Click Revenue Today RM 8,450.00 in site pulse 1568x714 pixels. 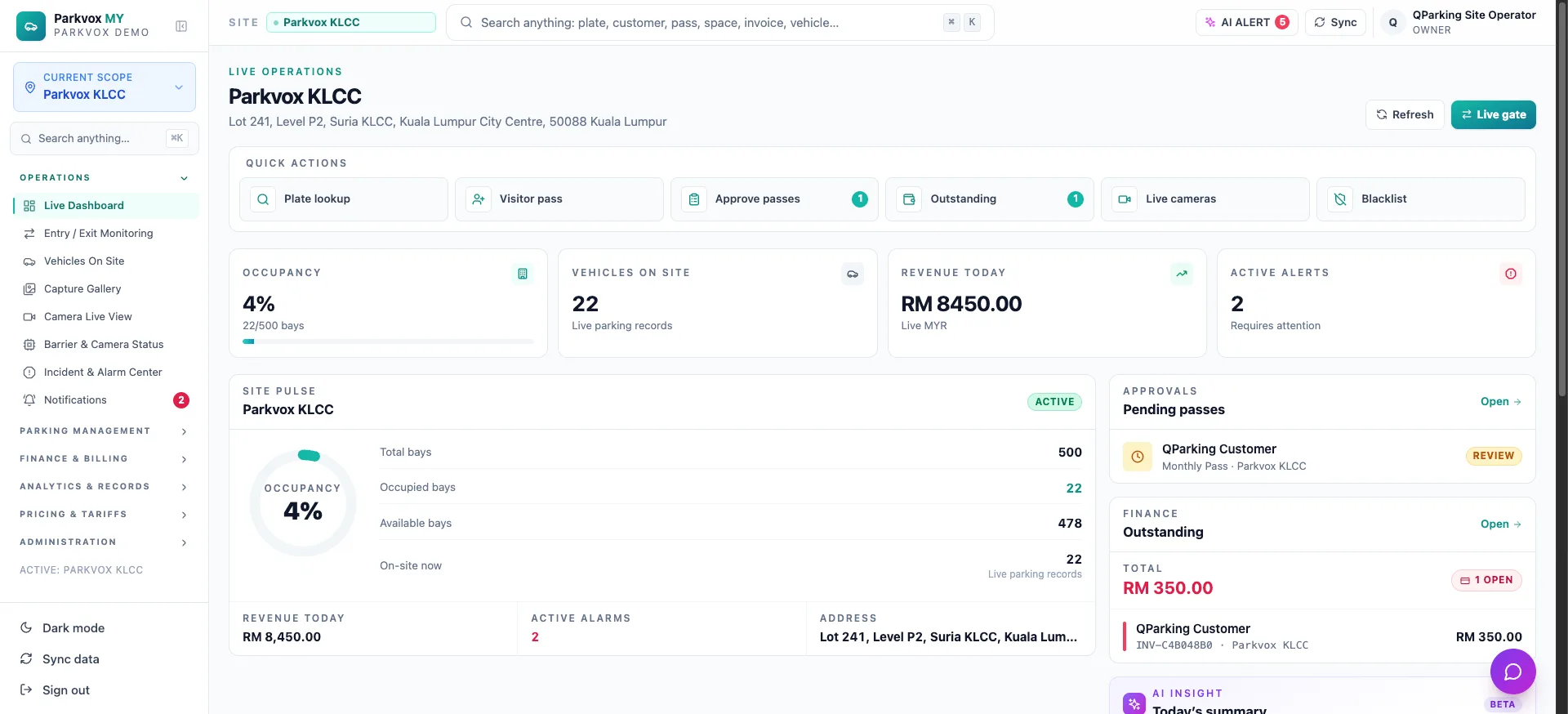coord(282,637)
